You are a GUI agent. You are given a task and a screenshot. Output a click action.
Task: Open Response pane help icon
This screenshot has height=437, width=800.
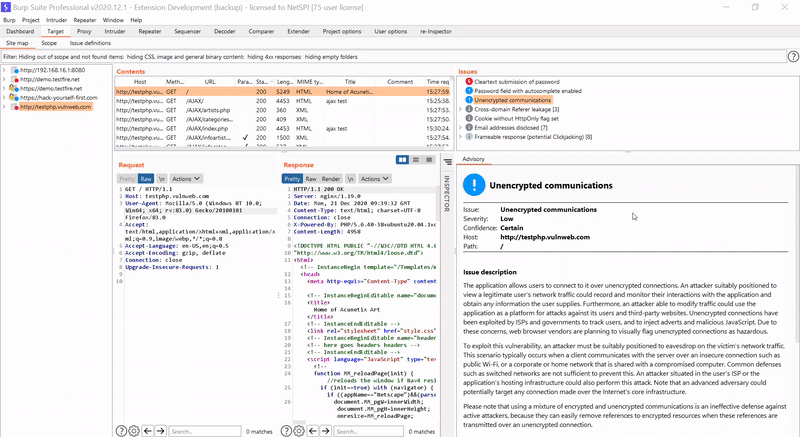(x=286, y=431)
